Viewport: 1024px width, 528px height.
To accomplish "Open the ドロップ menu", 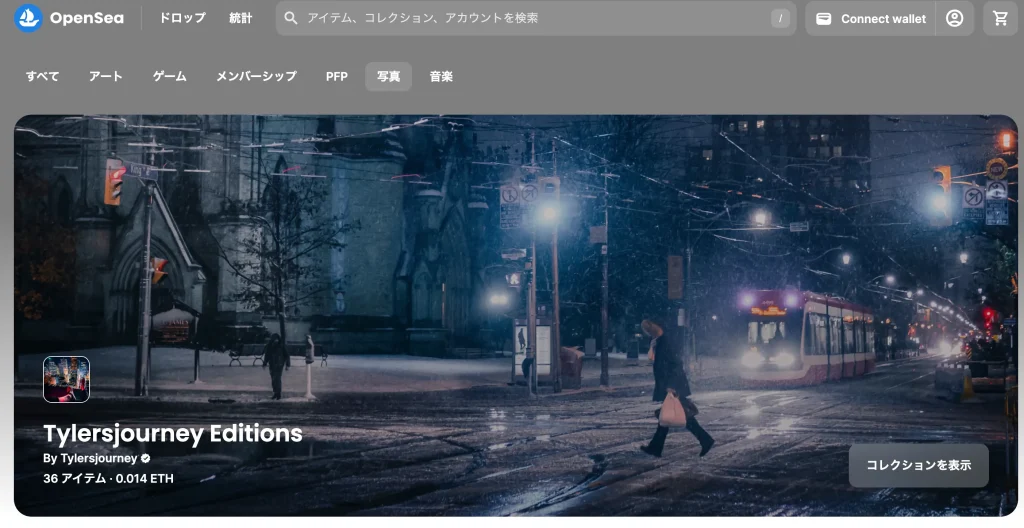I will pos(182,18).
